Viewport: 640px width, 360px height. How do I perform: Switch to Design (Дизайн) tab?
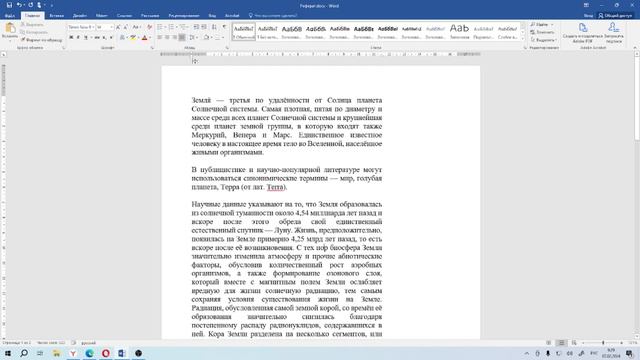pos(80,16)
